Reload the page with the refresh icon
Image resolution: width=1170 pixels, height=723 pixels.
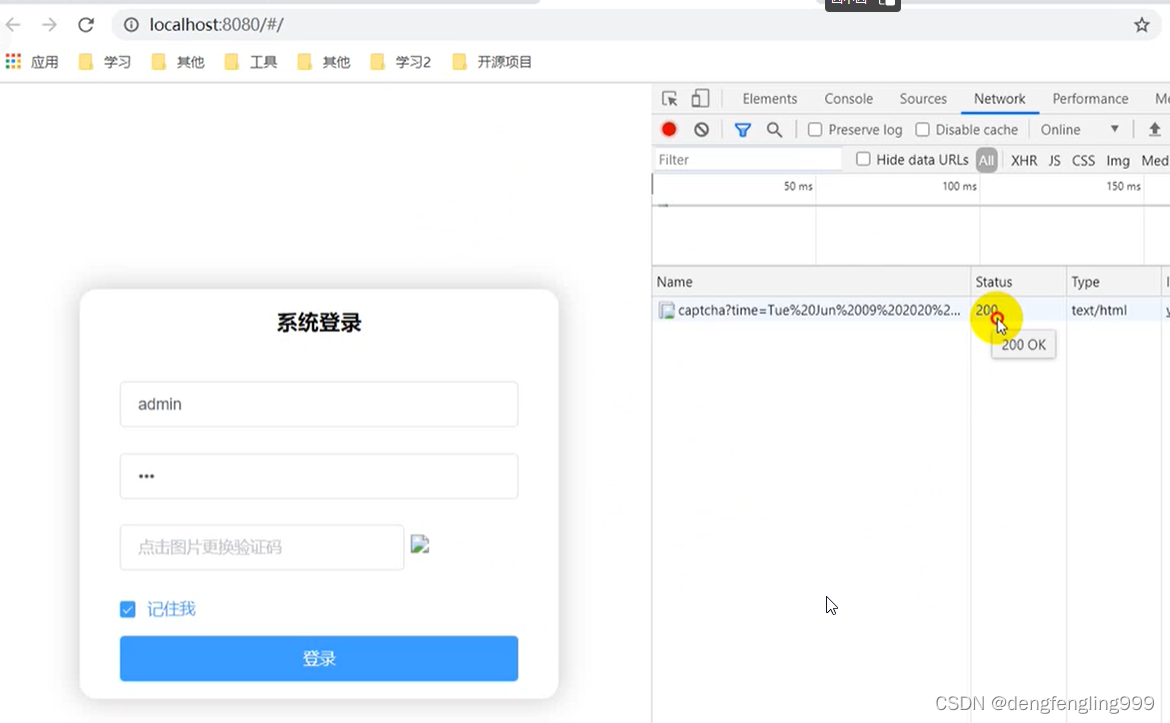86,25
